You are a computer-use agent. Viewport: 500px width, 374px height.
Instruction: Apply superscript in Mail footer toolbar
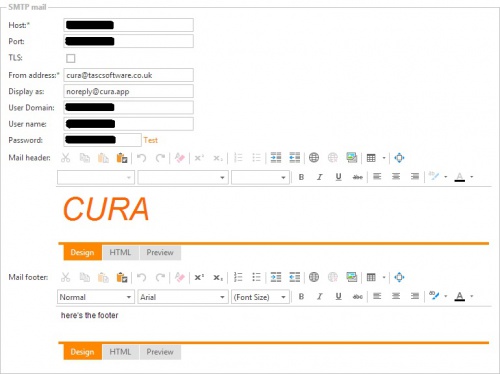point(199,277)
